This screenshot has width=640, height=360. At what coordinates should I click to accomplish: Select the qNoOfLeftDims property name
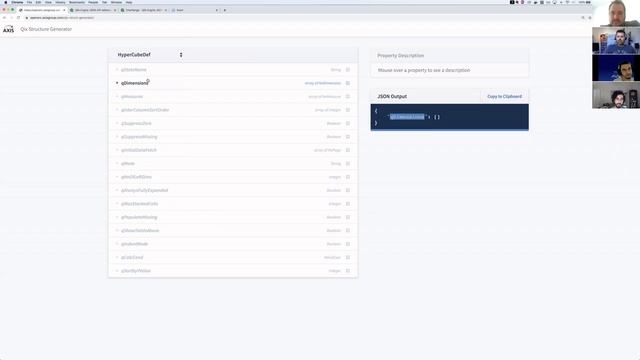[136, 177]
